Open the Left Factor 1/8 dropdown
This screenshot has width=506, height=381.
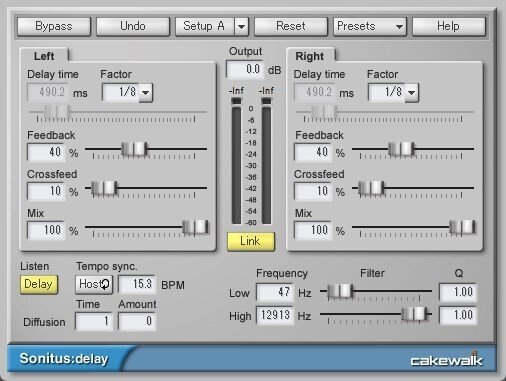click(127, 92)
